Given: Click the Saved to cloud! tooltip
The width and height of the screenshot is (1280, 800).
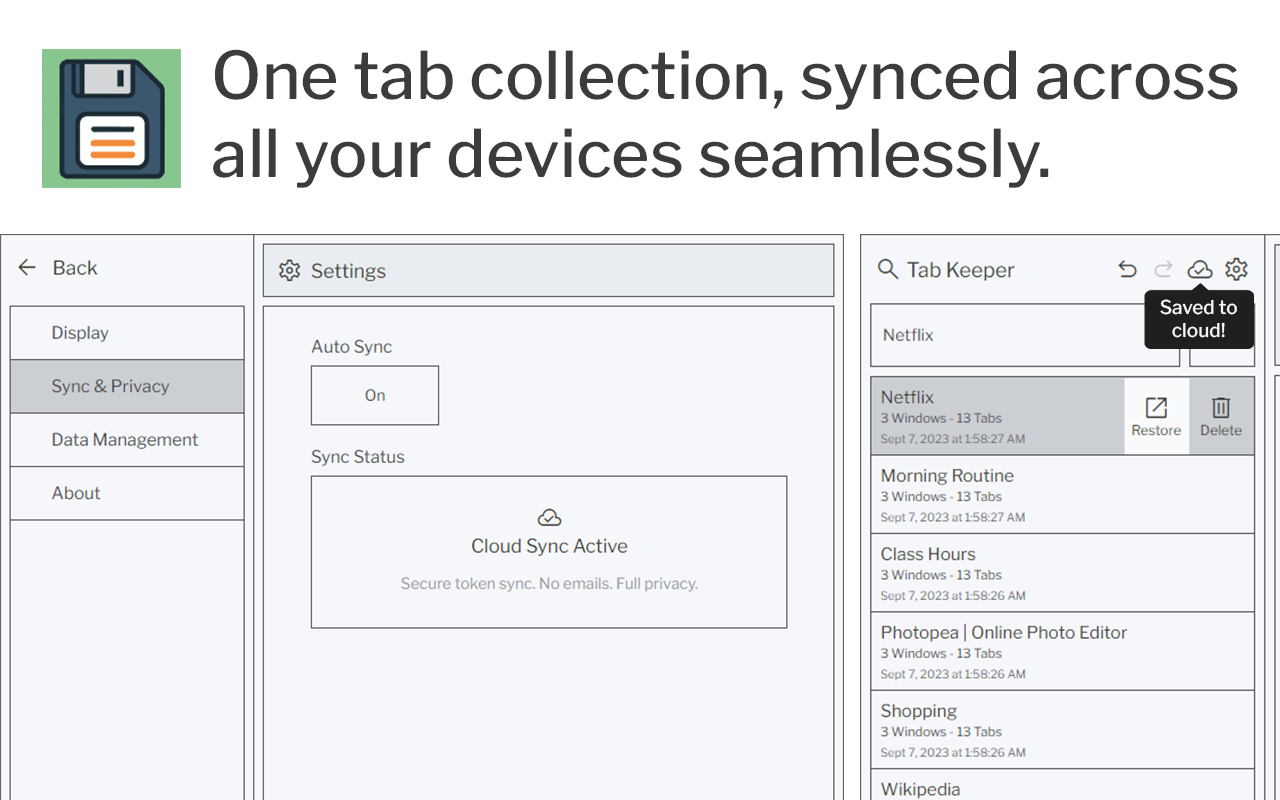Looking at the screenshot, I should pyautogui.click(x=1199, y=319).
